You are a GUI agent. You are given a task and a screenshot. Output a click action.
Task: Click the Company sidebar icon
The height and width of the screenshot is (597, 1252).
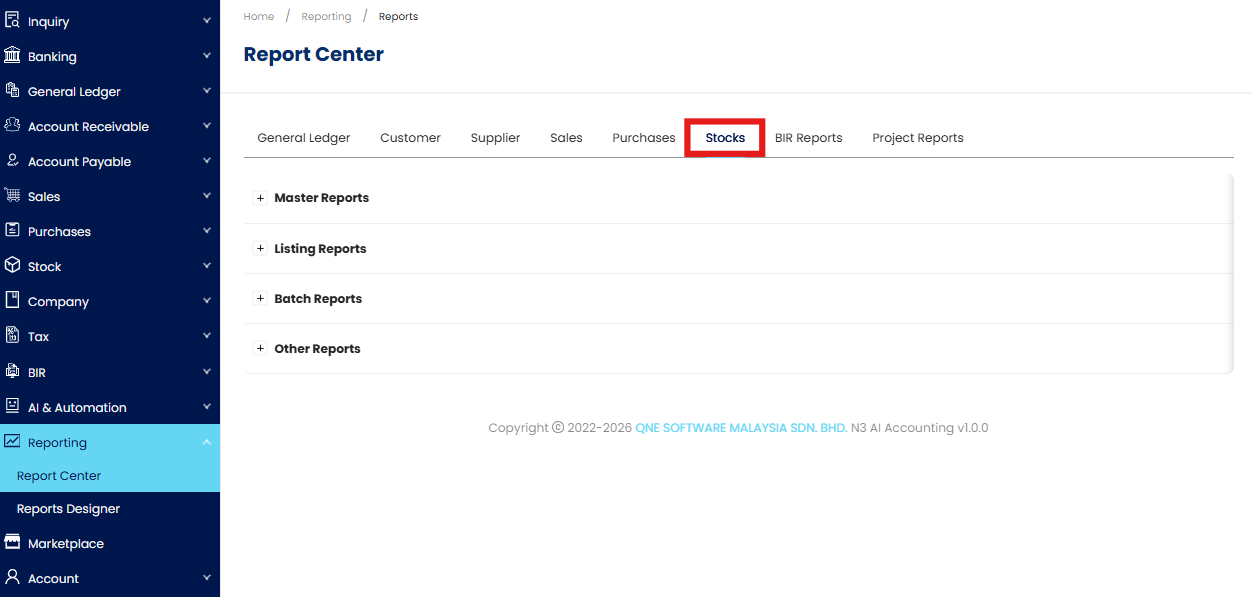click(12, 300)
